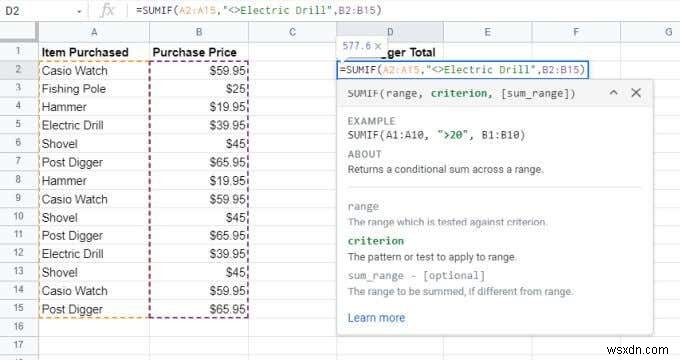
Task: Click the fx function icon
Action: (x=107, y=10)
